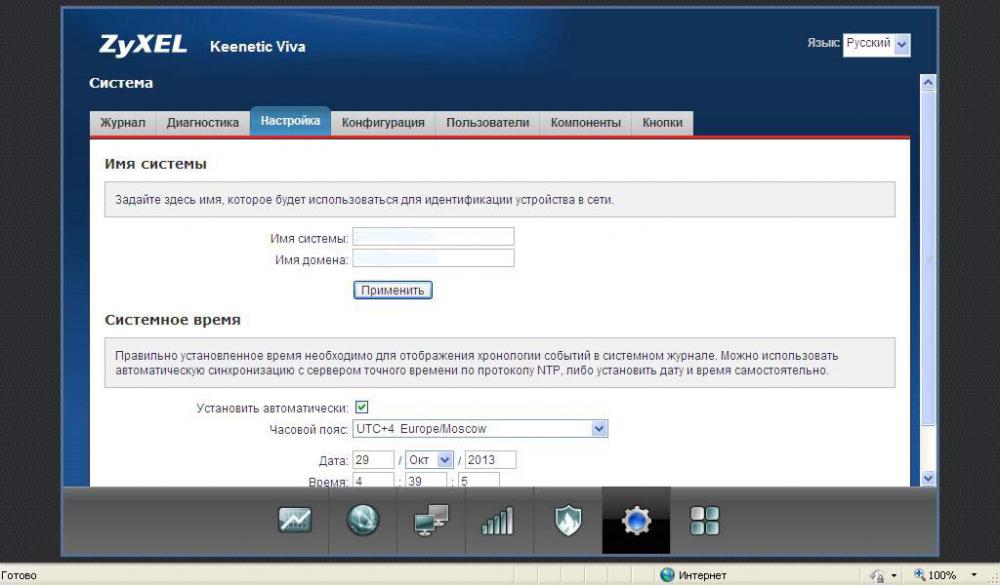The image size is (1000, 585).
Task: Click the Часовой пояс label
Action: (309, 430)
